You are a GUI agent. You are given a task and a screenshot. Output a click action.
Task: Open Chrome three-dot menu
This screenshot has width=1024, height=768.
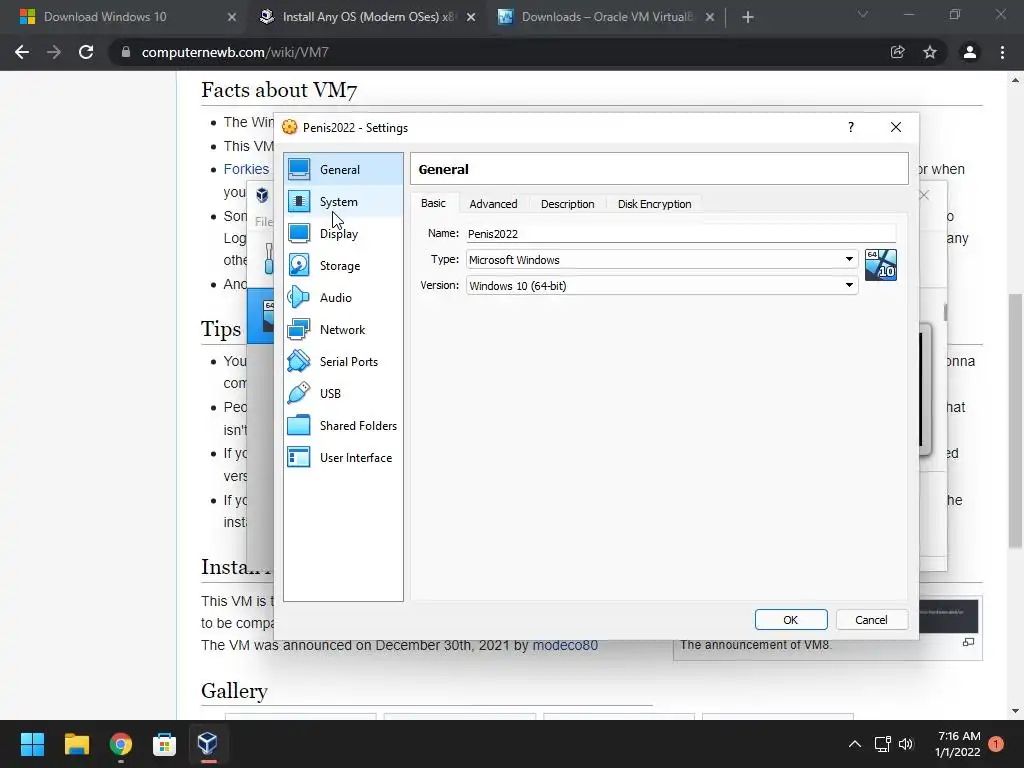[1002, 52]
